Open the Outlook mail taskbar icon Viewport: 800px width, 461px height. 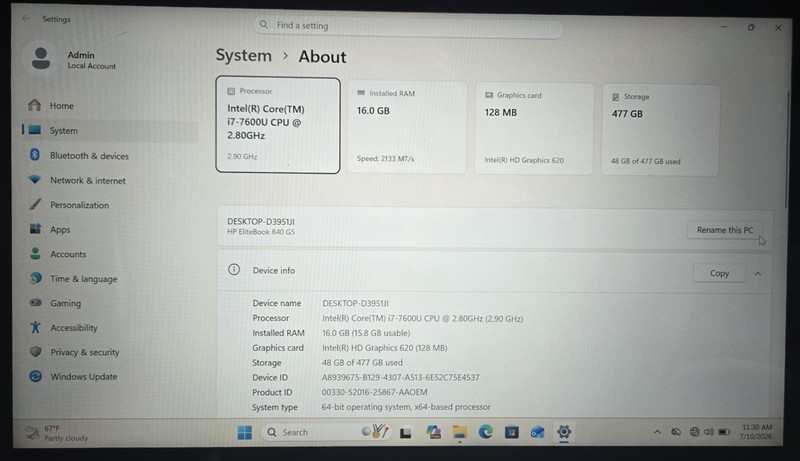[x=537, y=432]
